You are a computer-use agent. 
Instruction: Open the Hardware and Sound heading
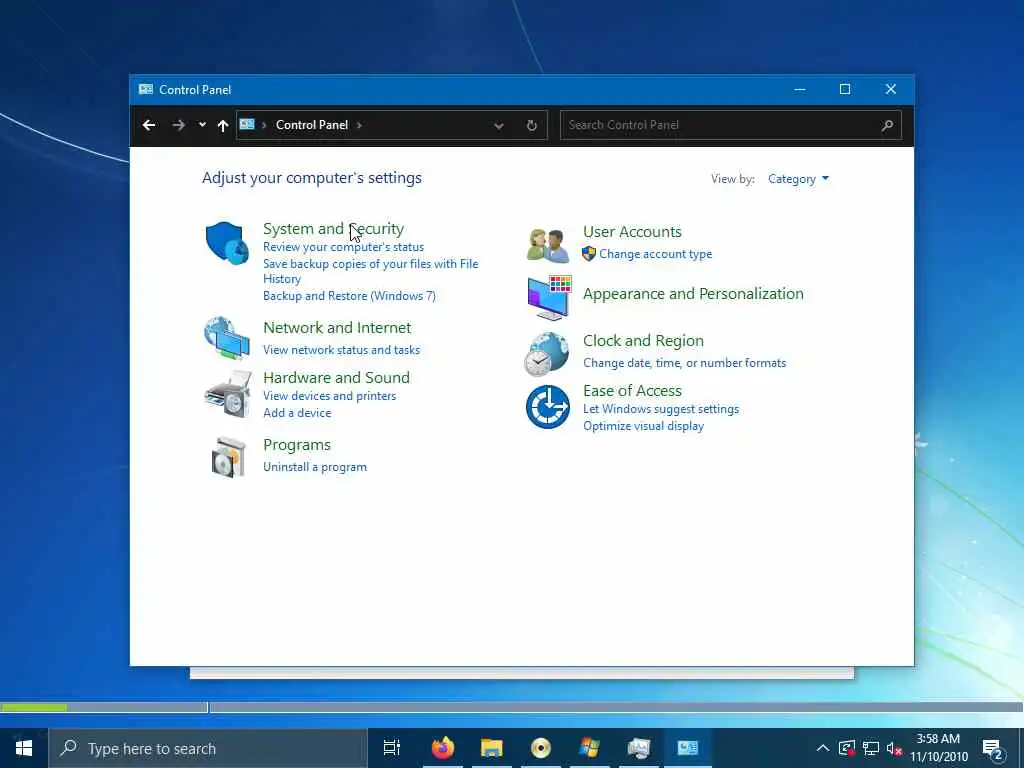[336, 377]
